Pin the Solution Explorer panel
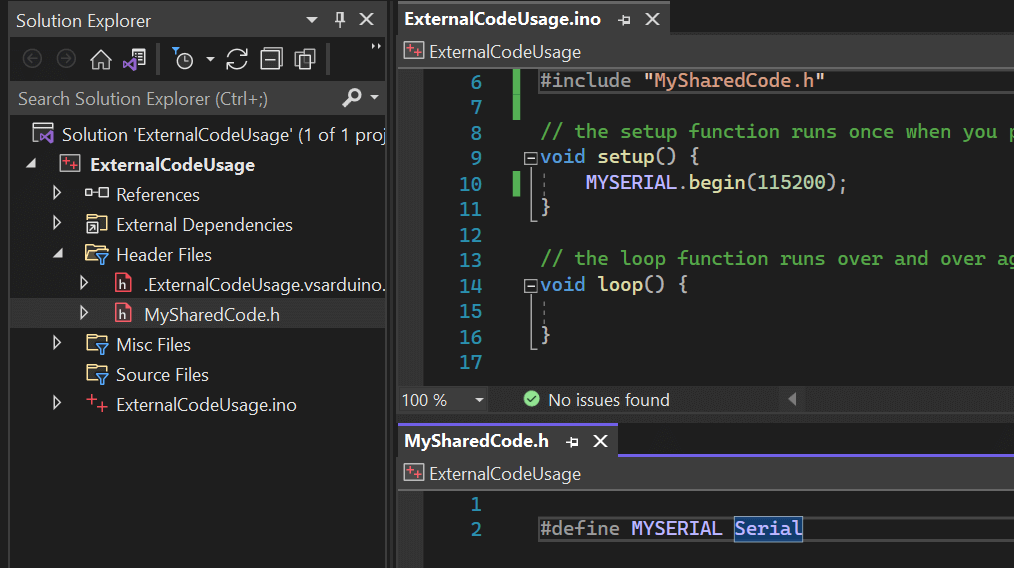This screenshot has width=1014, height=568. [x=340, y=19]
